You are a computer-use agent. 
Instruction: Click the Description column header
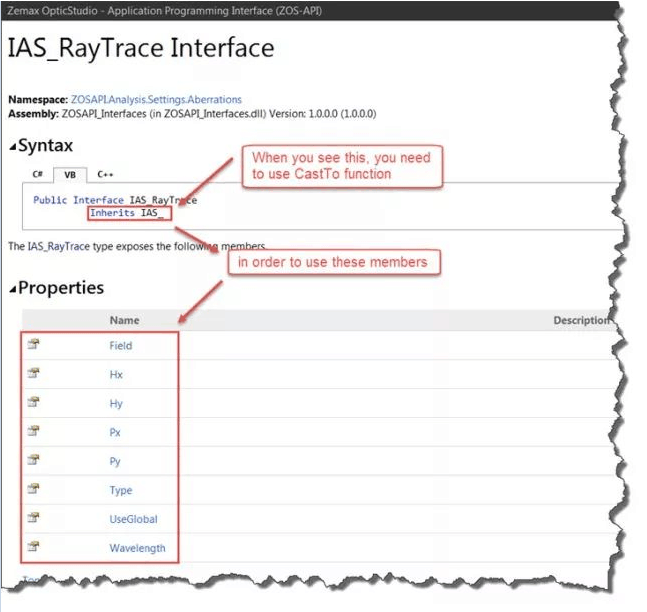coord(581,320)
